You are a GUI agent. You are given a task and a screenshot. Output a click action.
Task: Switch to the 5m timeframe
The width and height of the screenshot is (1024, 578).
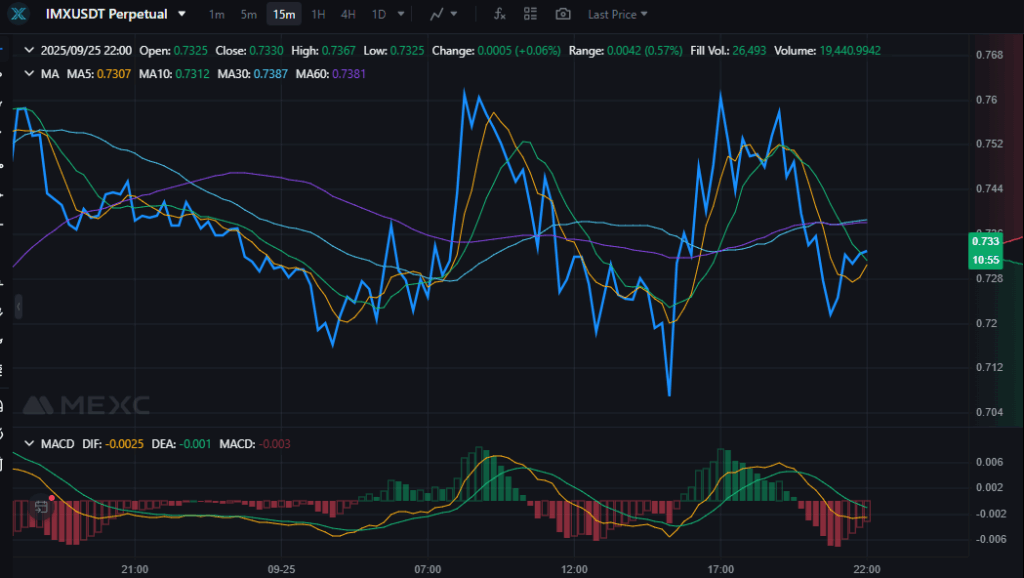(248, 14)
